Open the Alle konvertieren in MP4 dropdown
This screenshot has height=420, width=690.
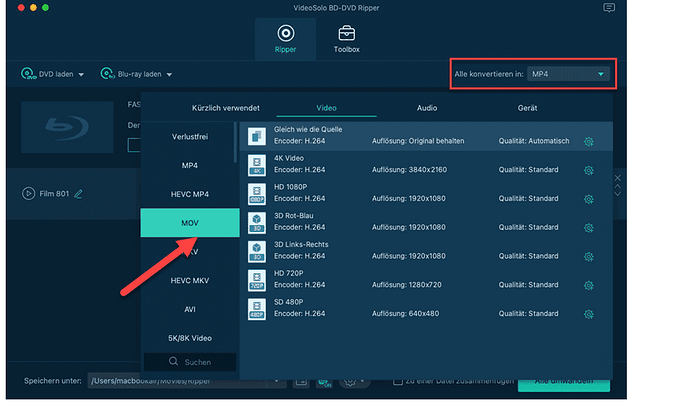[x=568, y=74]
